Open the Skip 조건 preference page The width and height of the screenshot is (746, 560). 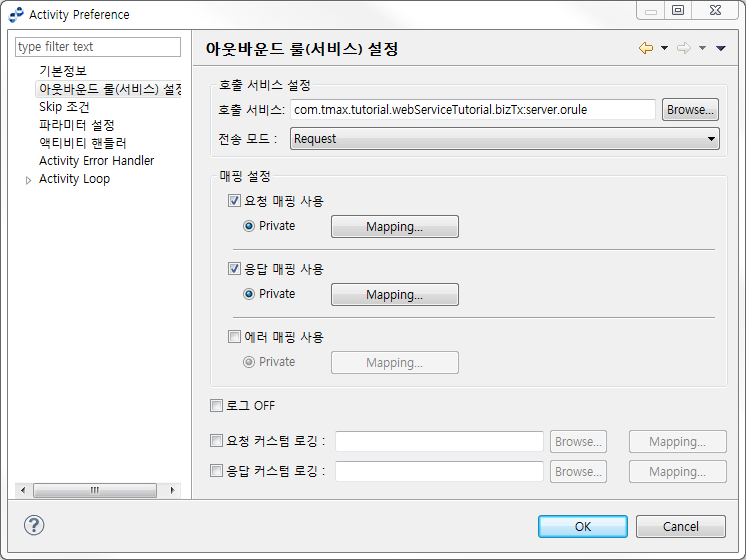tap(64, 107)
